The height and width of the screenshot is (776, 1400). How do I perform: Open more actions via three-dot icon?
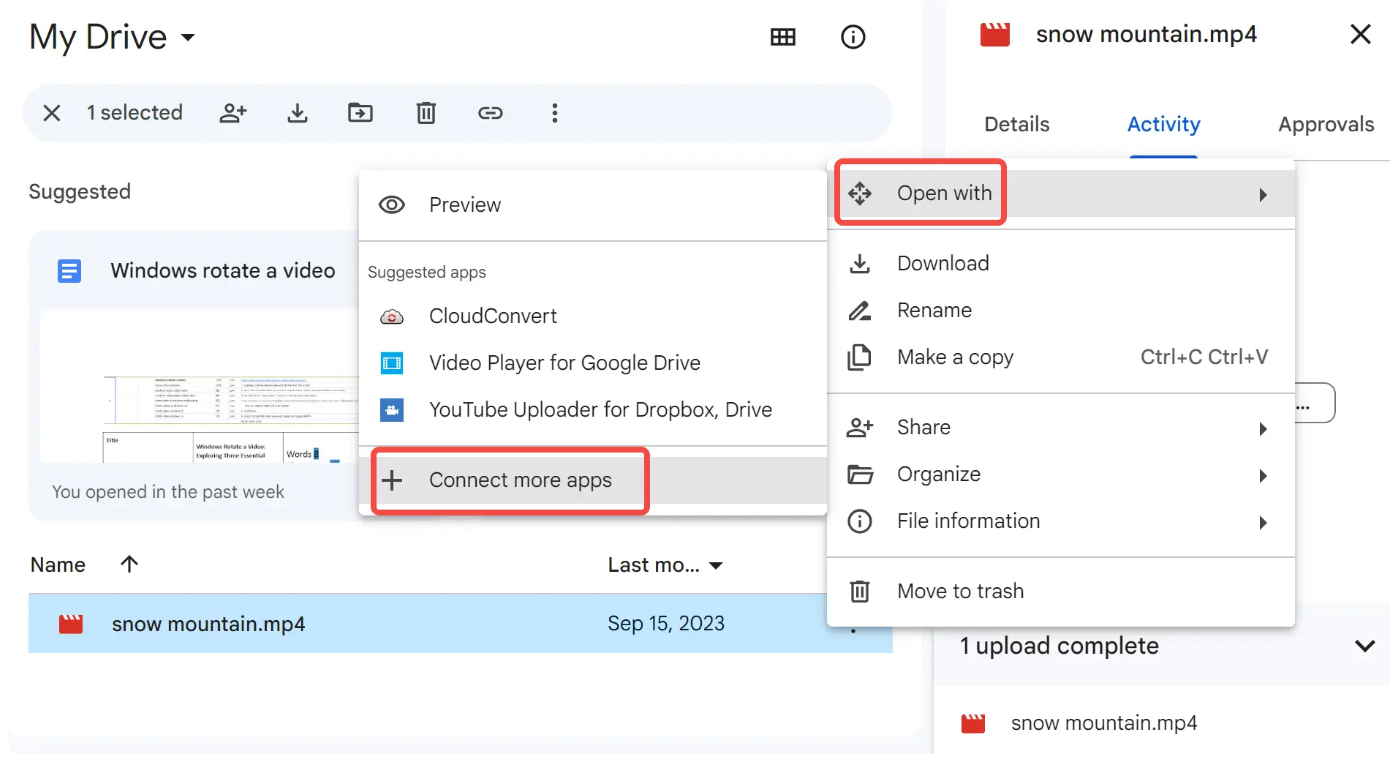(555, 113)
